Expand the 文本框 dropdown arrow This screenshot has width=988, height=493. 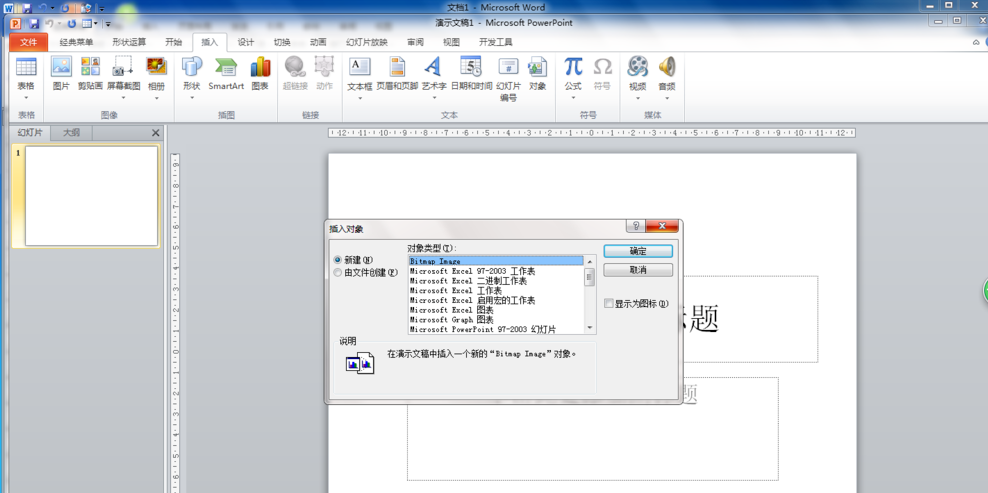360,98
